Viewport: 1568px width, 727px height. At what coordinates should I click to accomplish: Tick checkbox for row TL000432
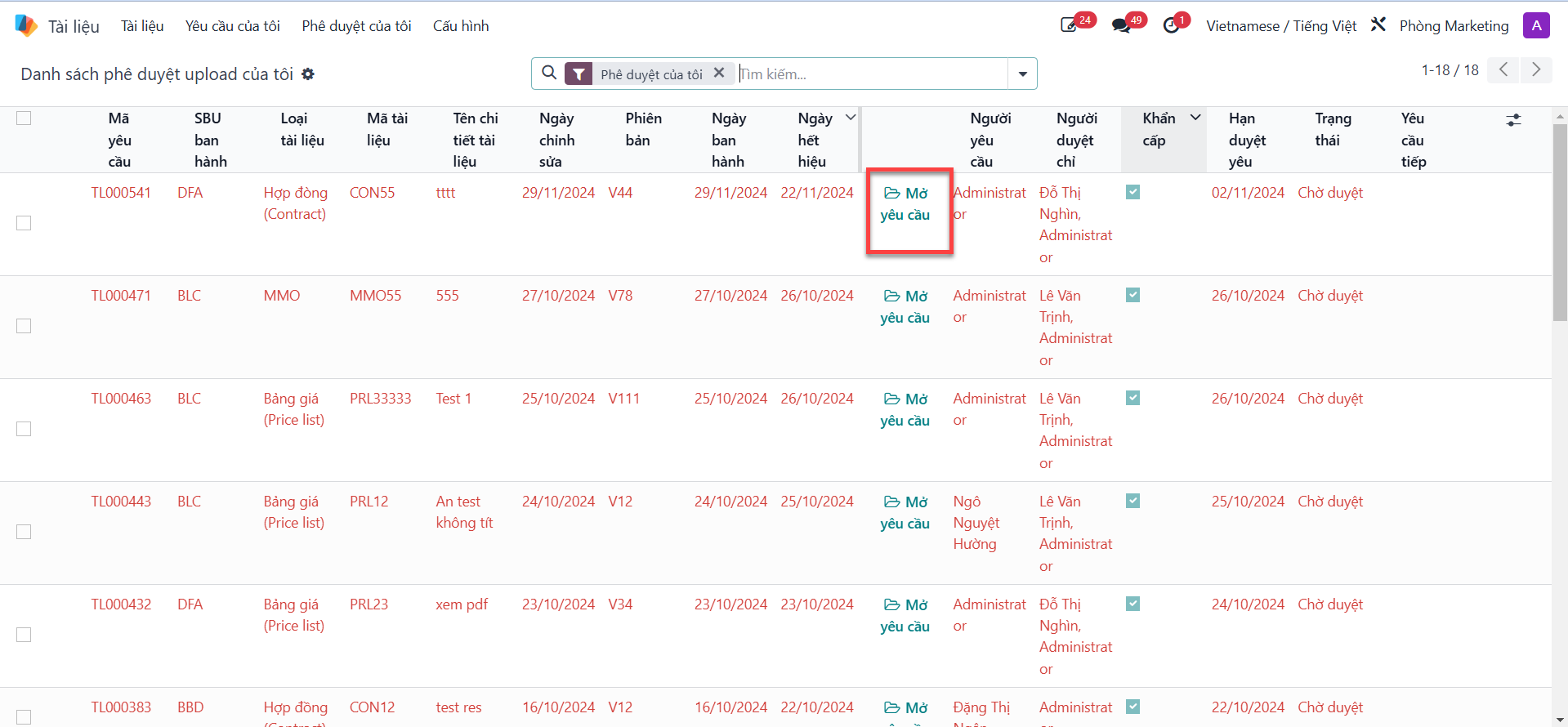(x=24, y=635)
